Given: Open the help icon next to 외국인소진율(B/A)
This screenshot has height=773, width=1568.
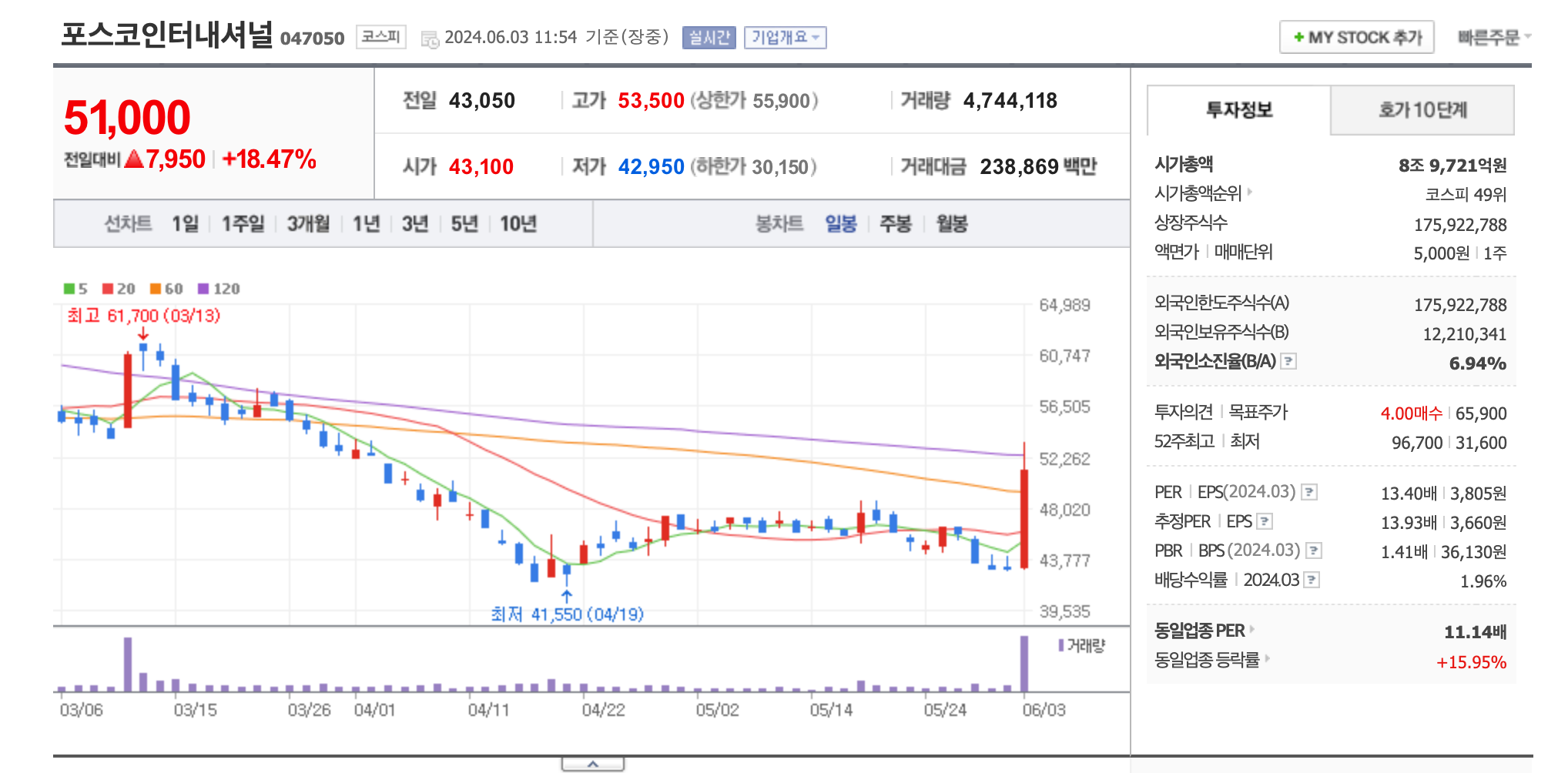Looking at the screenshot, I should (1288, 361).
